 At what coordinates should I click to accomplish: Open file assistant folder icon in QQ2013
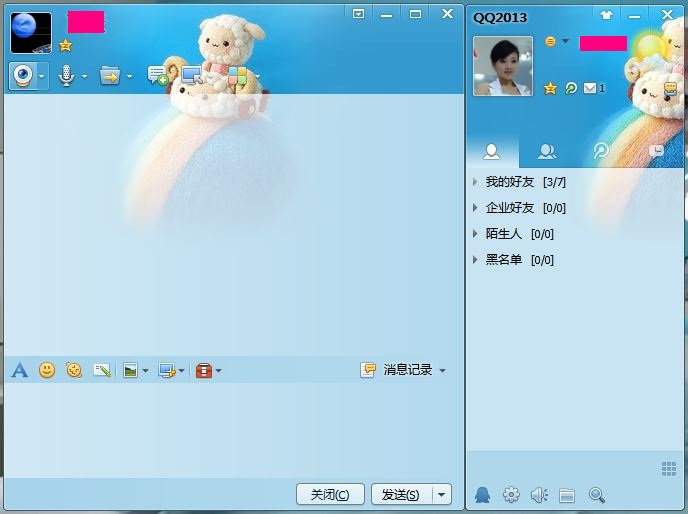[567, 496]
